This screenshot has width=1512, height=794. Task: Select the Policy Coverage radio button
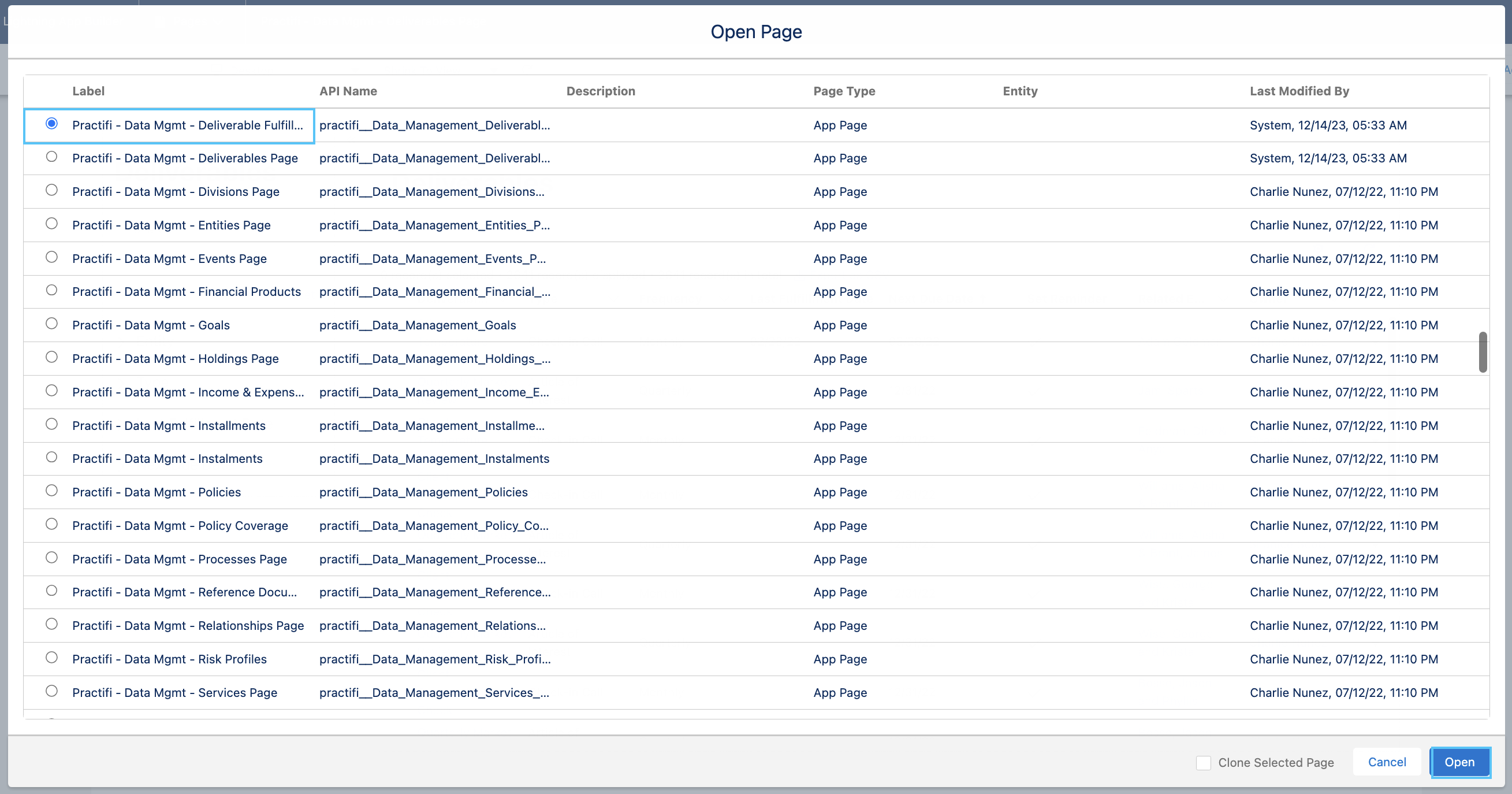pyautogui.click(x=51, y=524)
